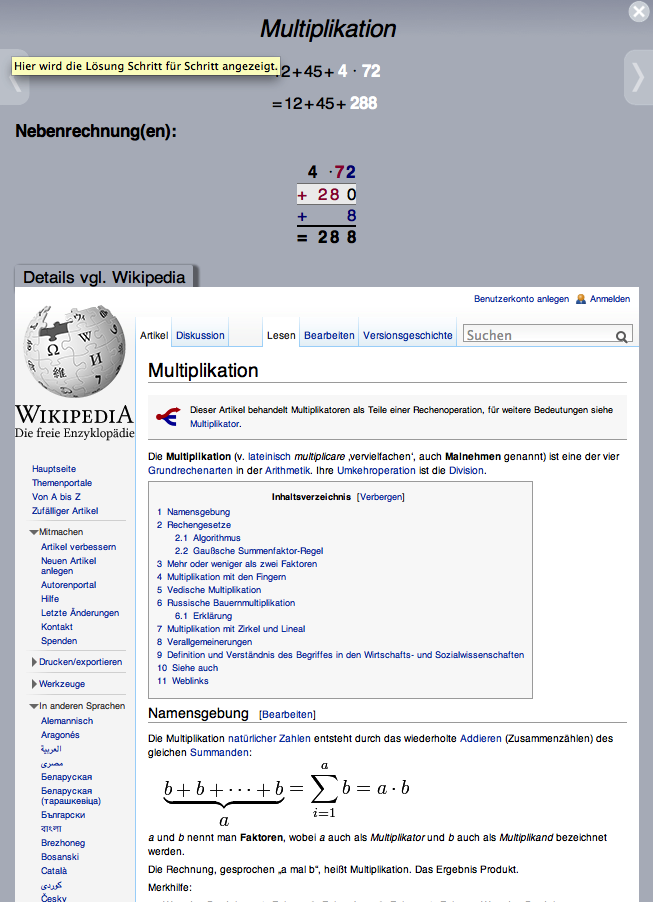The height and width of the screenshot is (902, 653).
Task: Switch language to Alemannisch
Action: 67,721
